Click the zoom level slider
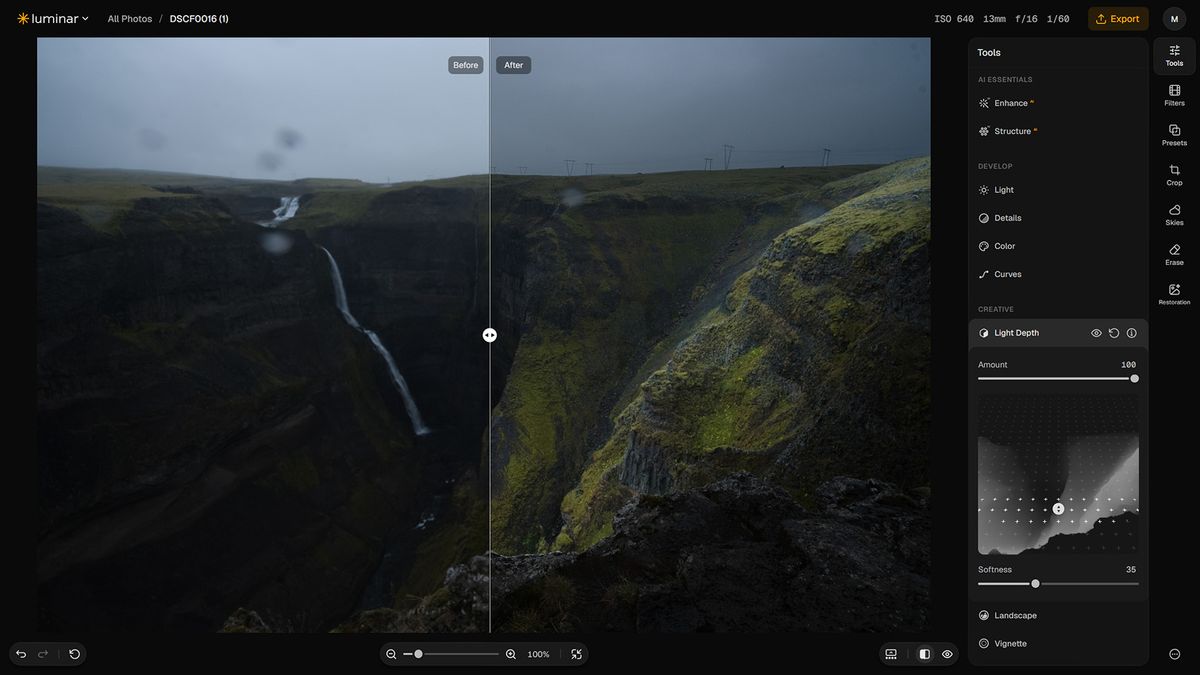Image resolution: width=1200 pixels, height=675 pixels. click(451, 654)
